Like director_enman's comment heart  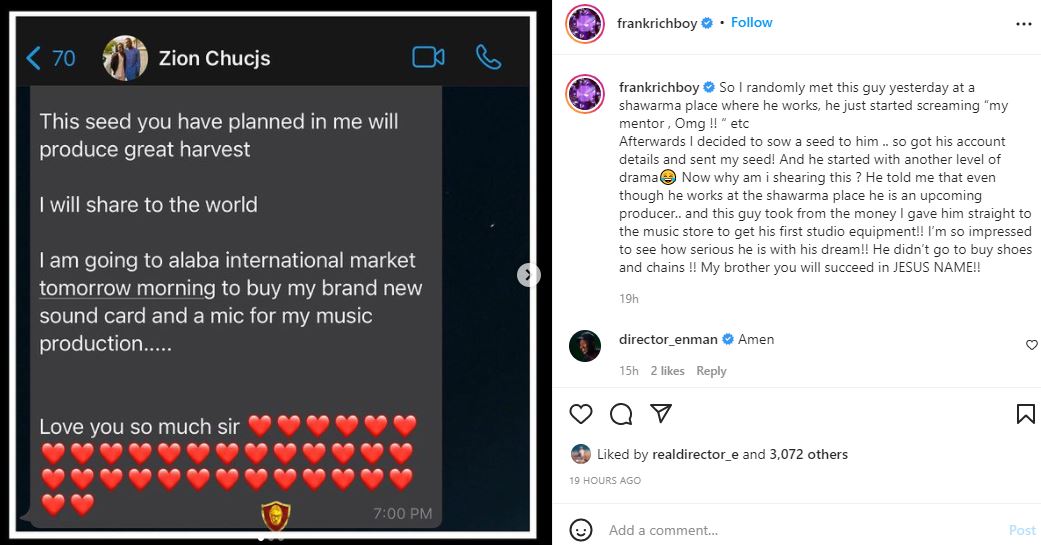[x=1032, y=345]
